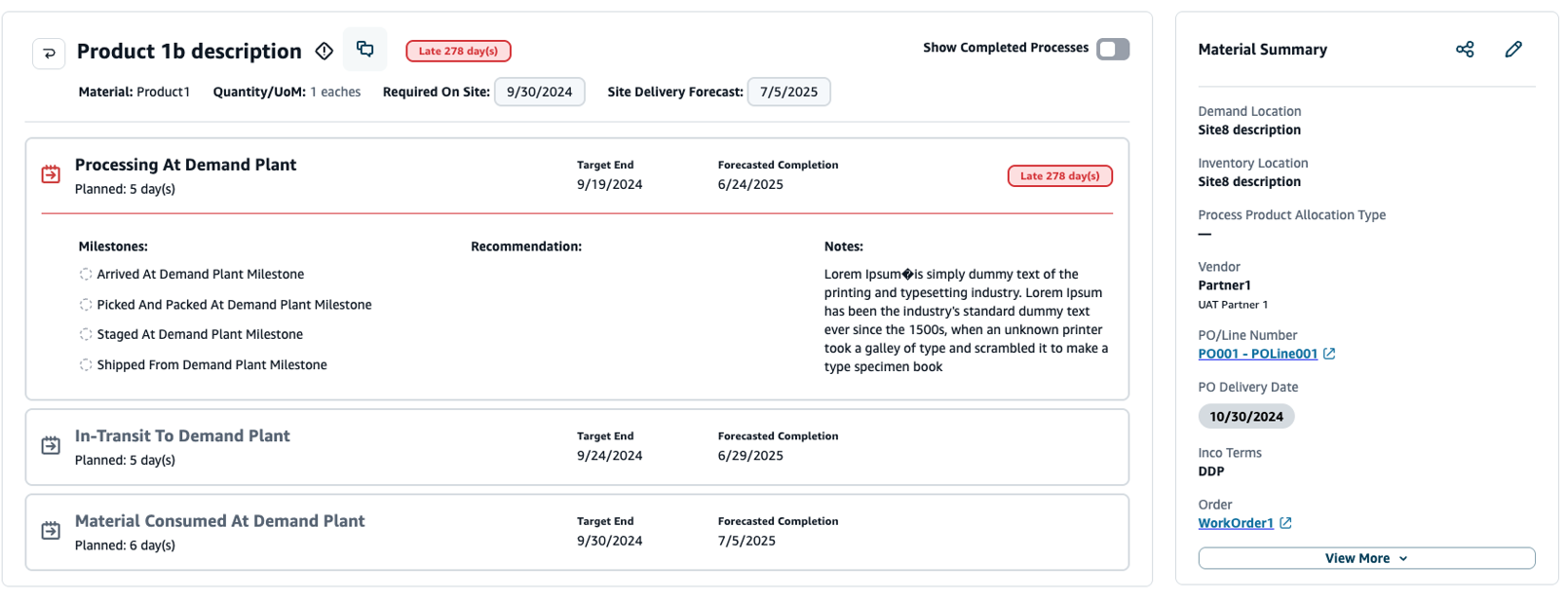Mark Arrived At Demand Plant Milestone circle

pyautogui.click(x=86, y=275)
